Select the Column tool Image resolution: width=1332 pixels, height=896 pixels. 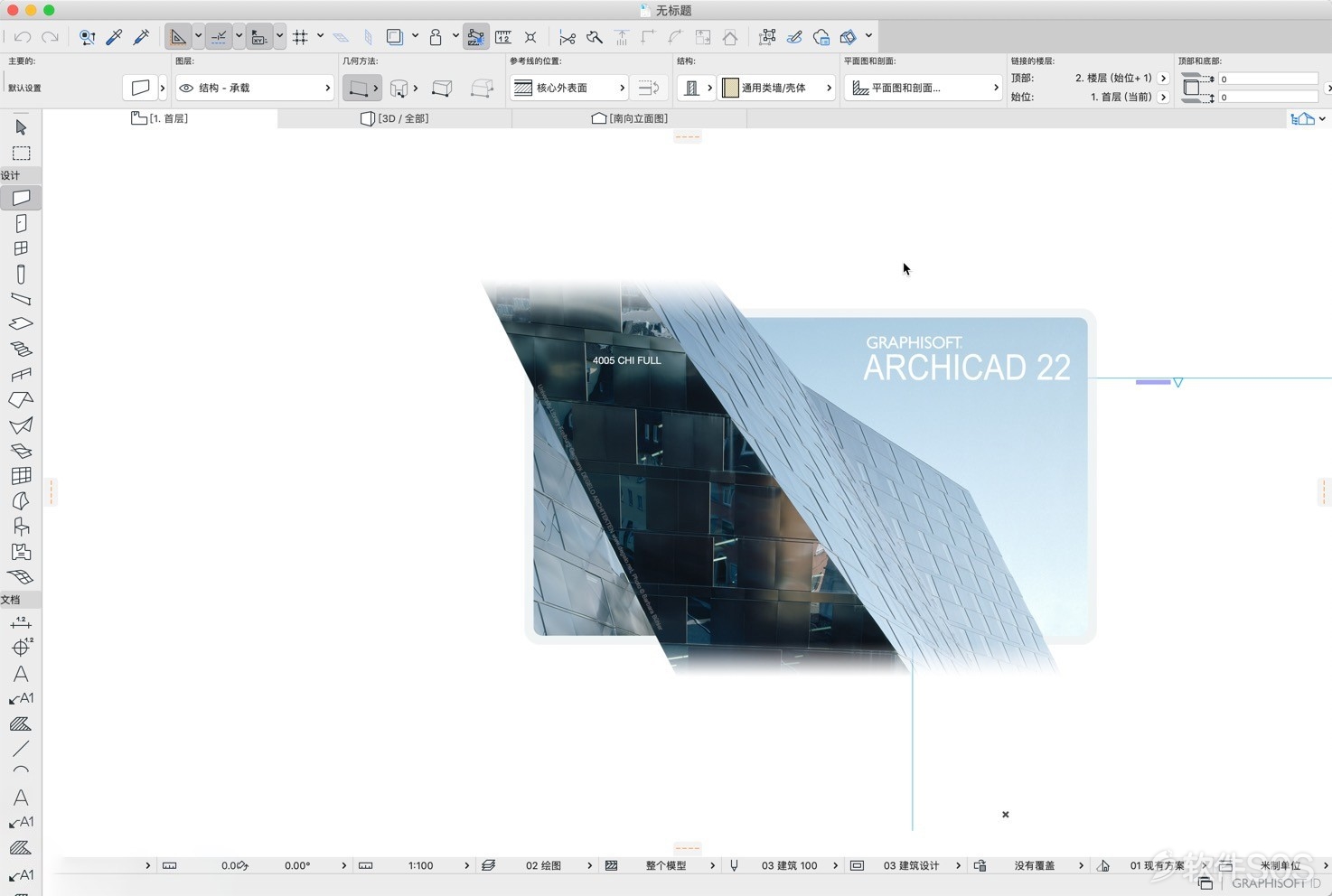[x=21, y=274]
